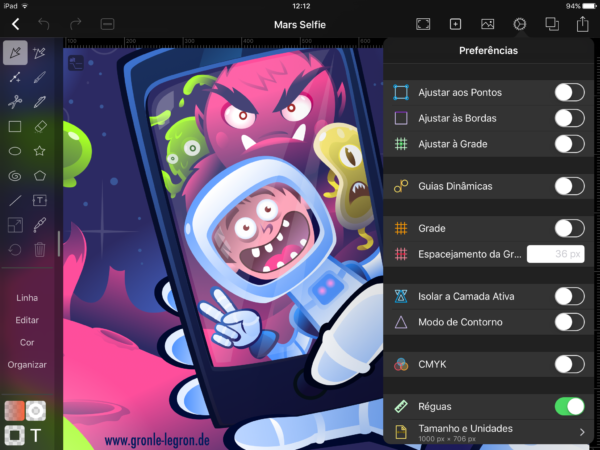Enable Ajustar às Bordas switch
This screenshot has height=450, width=600.
569,118
